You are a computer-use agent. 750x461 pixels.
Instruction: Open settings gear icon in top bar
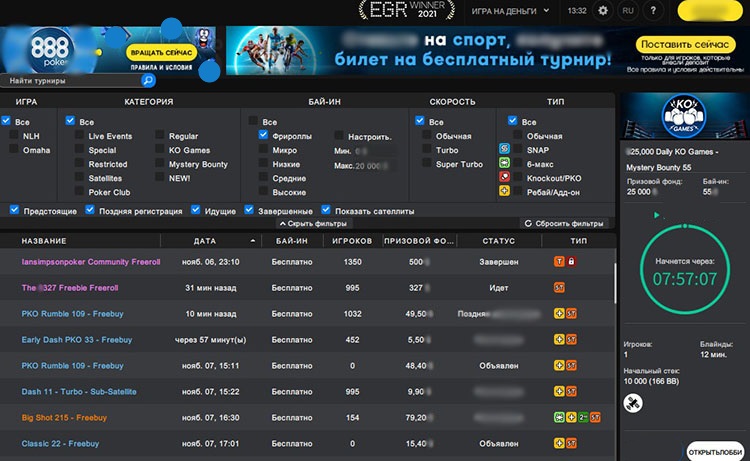[x=603, y=11]
